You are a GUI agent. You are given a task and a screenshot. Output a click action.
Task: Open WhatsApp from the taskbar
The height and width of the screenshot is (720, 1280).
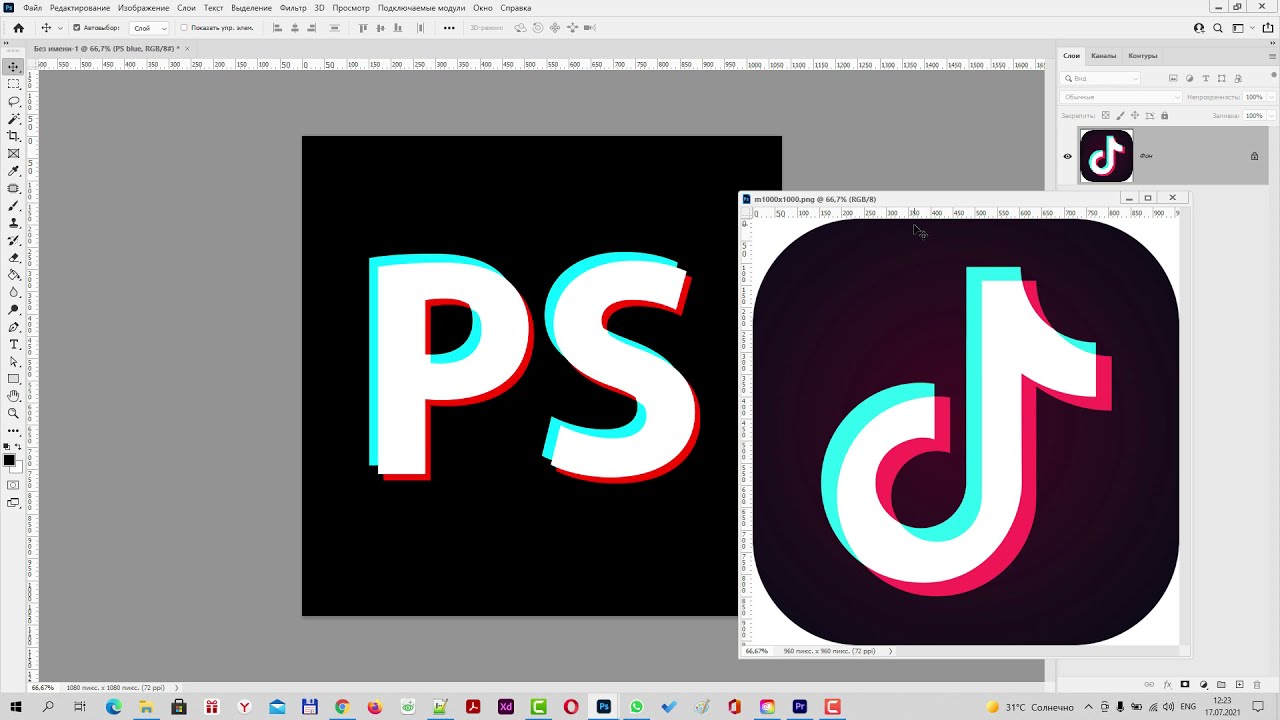(x=637, y=707)
